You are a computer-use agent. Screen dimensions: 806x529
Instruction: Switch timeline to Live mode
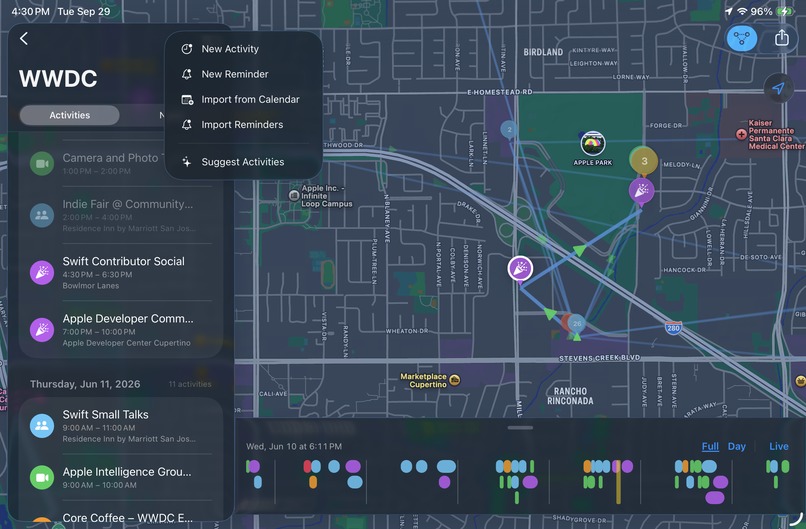click(x=779, y=446)
